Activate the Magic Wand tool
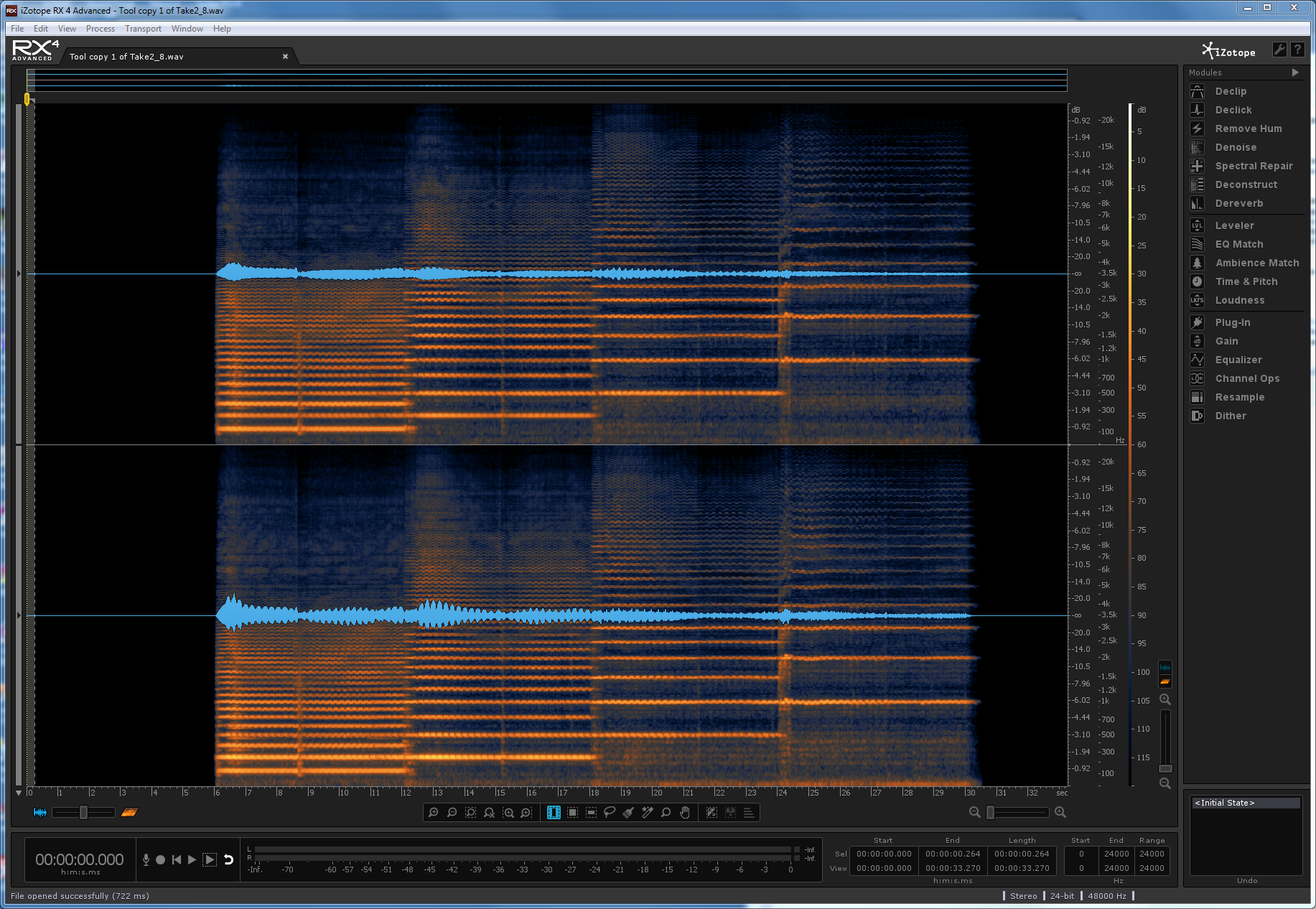This screenshot has width=1316, height=909. pyautogui.click(x=647, y=812)
